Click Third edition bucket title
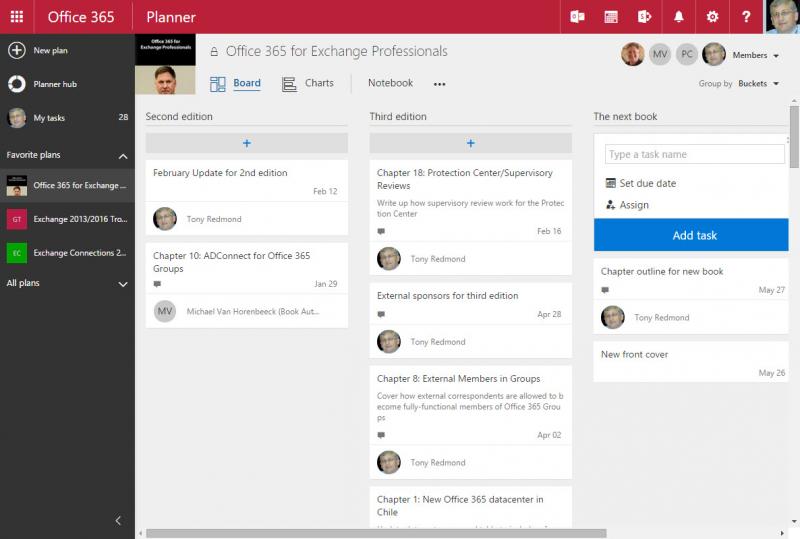This screenshot has width=800, height=539. 398,116
